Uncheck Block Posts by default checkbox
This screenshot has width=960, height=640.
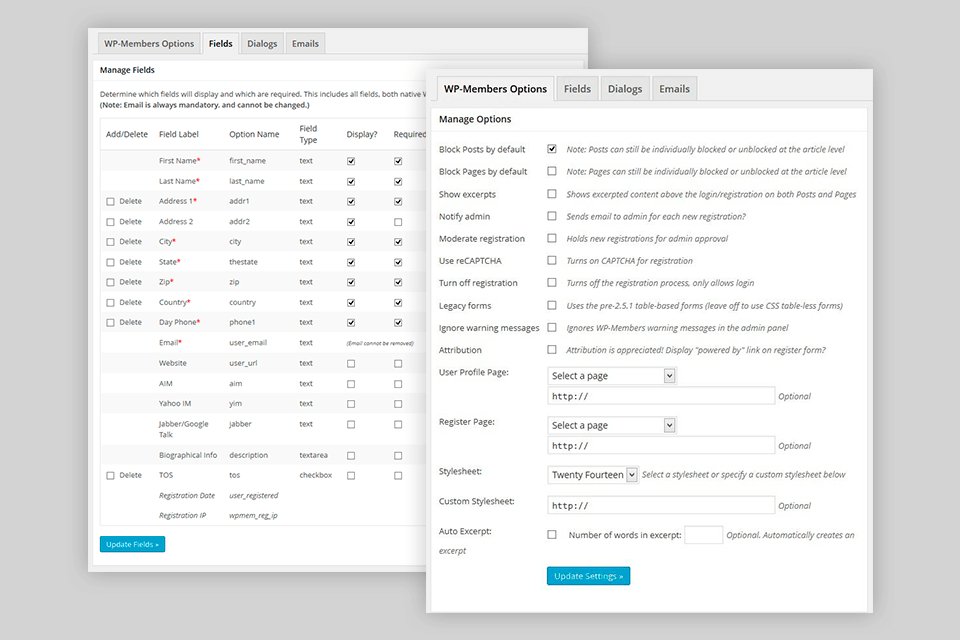(x=552, y=149)
